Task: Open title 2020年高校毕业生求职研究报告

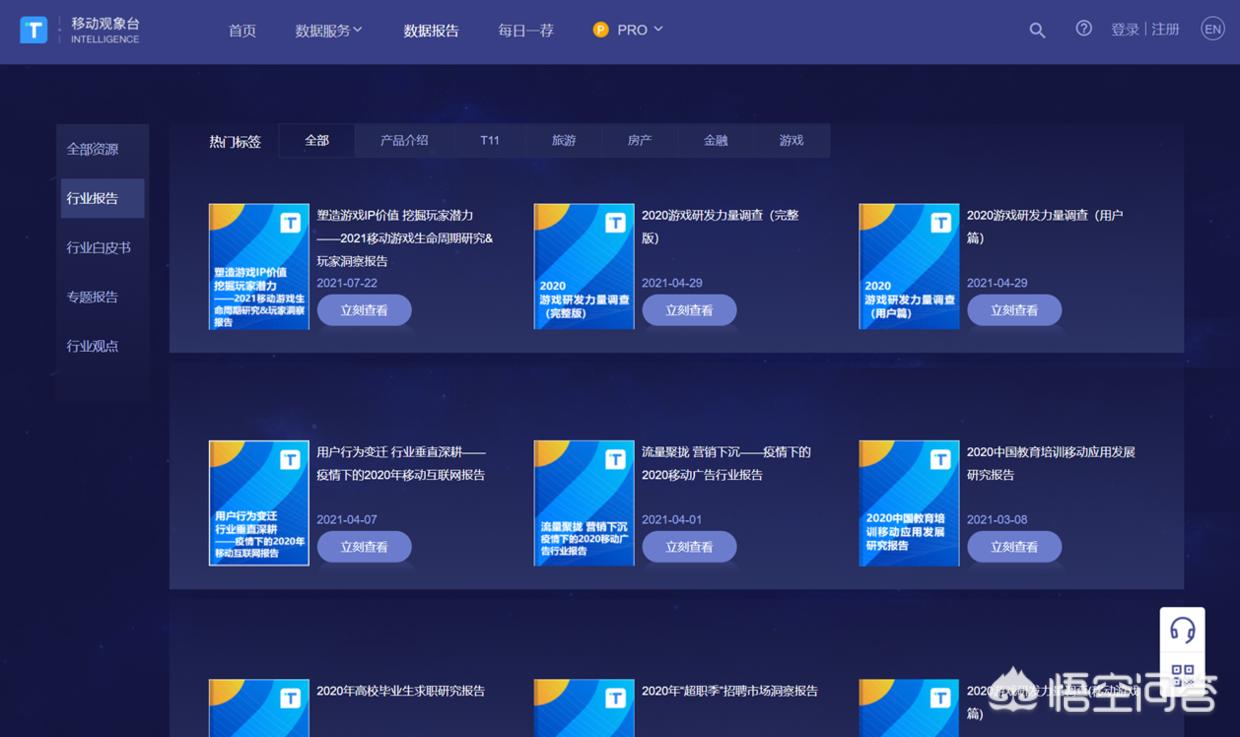Action: click(401, 691)
